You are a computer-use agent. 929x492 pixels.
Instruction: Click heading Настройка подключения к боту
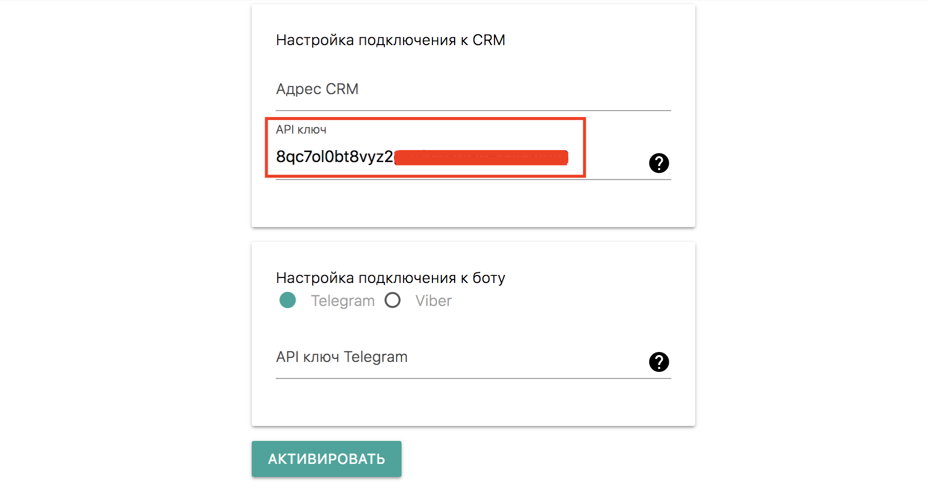(390, 278)
